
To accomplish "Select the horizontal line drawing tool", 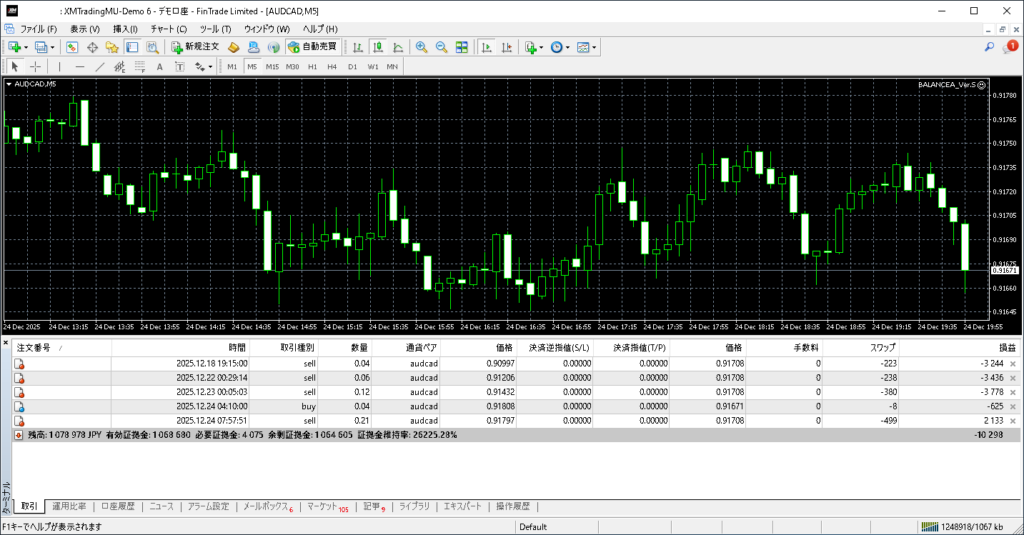I will 80,67.
